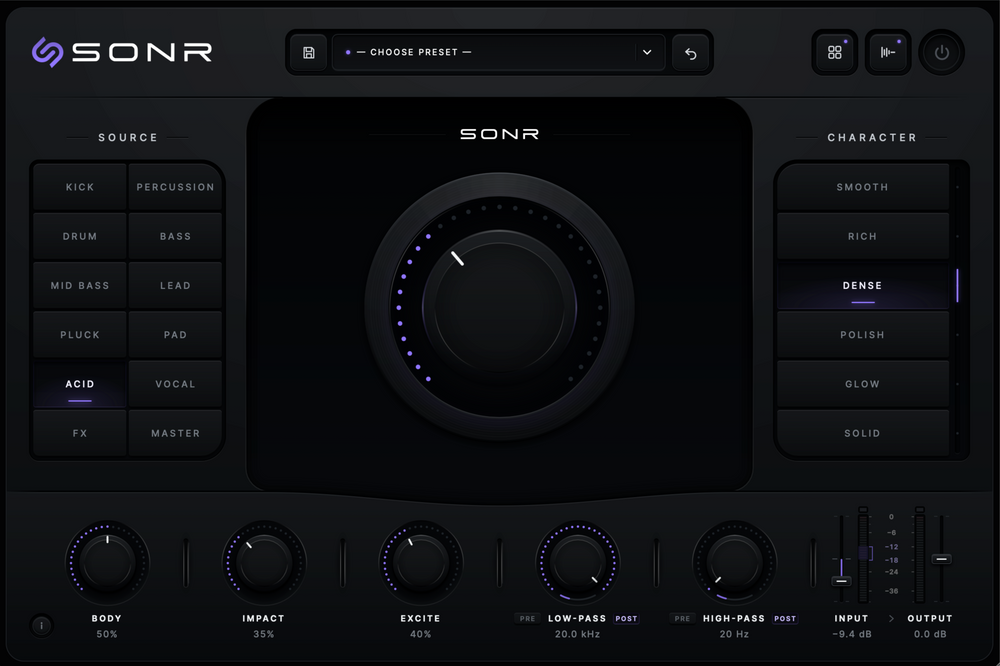Click the Output level fader handle
Viewport: 1000px width, 666px height.
[941, 559]
